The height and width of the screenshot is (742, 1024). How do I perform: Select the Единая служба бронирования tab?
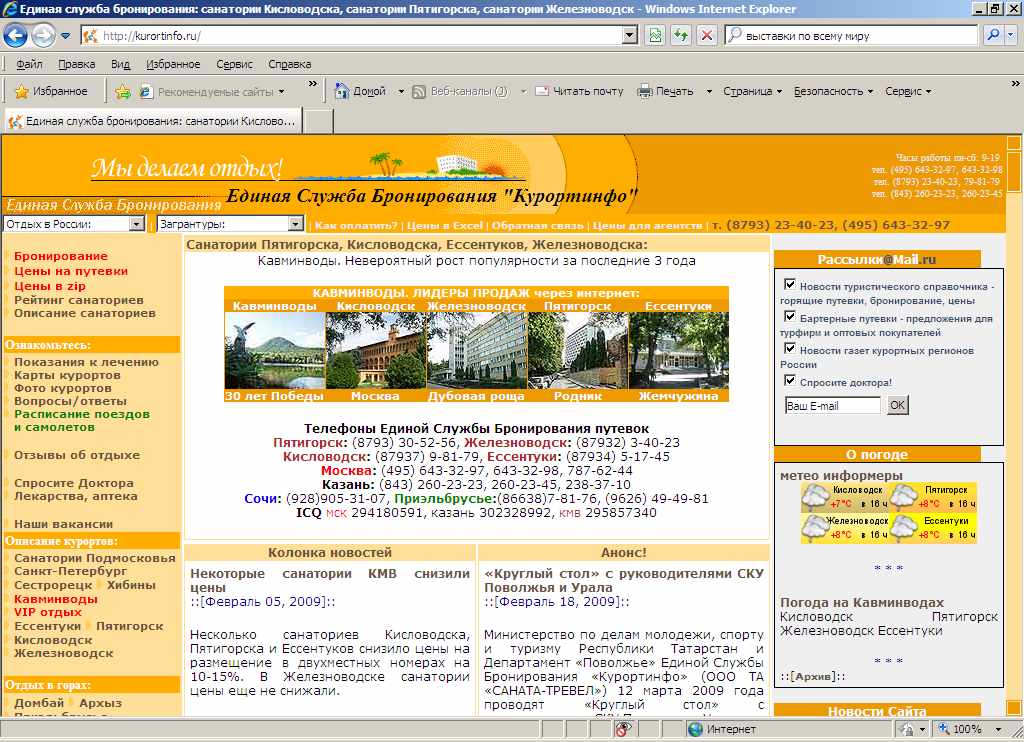pos(153,121)
